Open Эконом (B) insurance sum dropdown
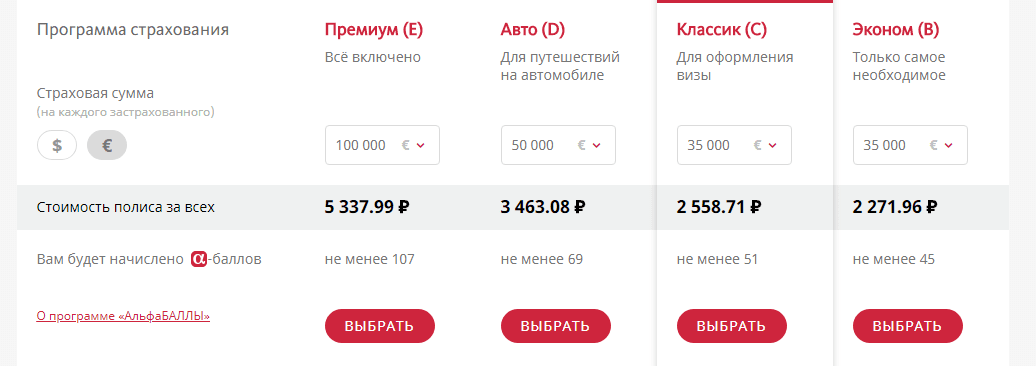1036x366 pixels. [x=910, y=145]
